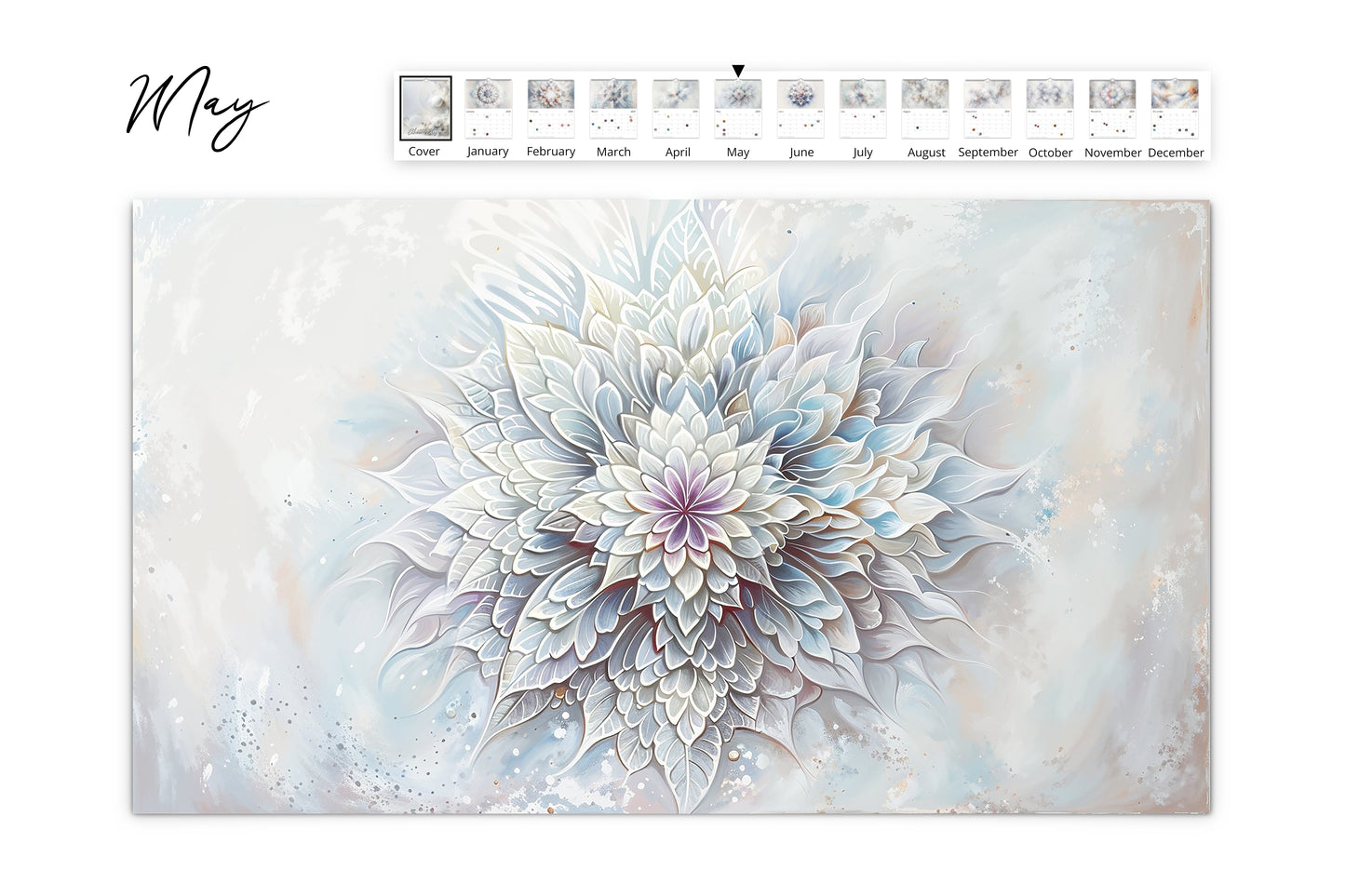Open the April calendar thumbnail
Image resolution: width=1345 pixels, height=896 pixels.
676,108
